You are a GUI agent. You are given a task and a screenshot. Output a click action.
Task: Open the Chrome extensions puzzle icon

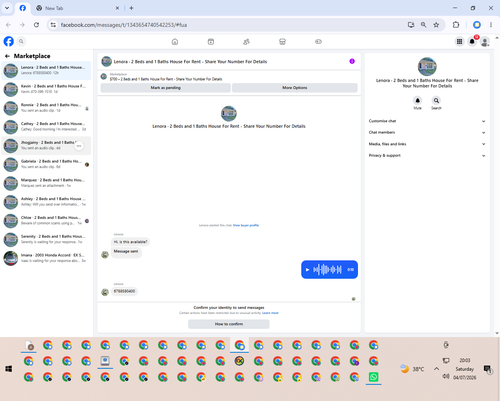point(456,25)
